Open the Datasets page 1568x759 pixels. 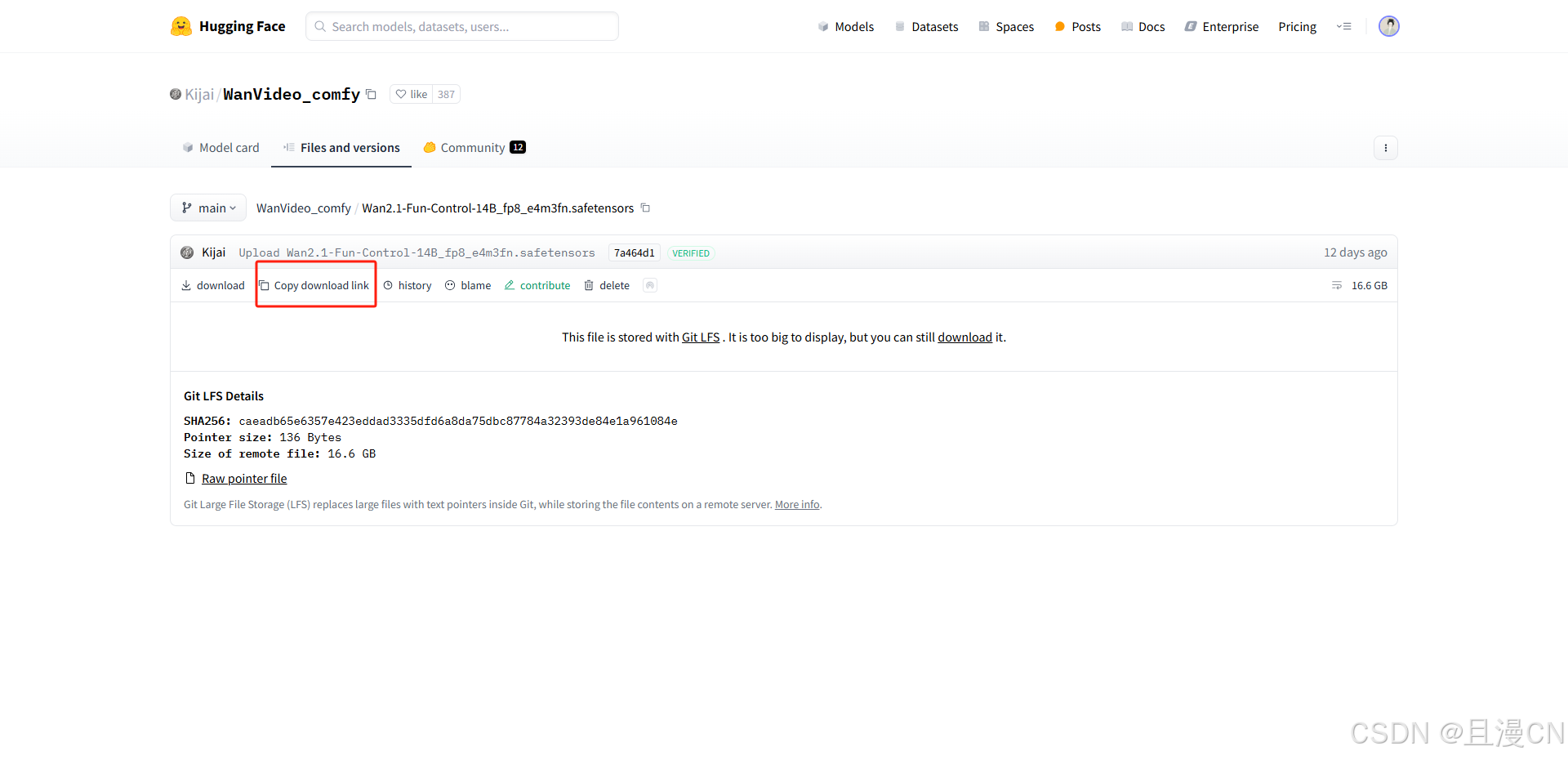pyautogui.click(x=927, y=27)
